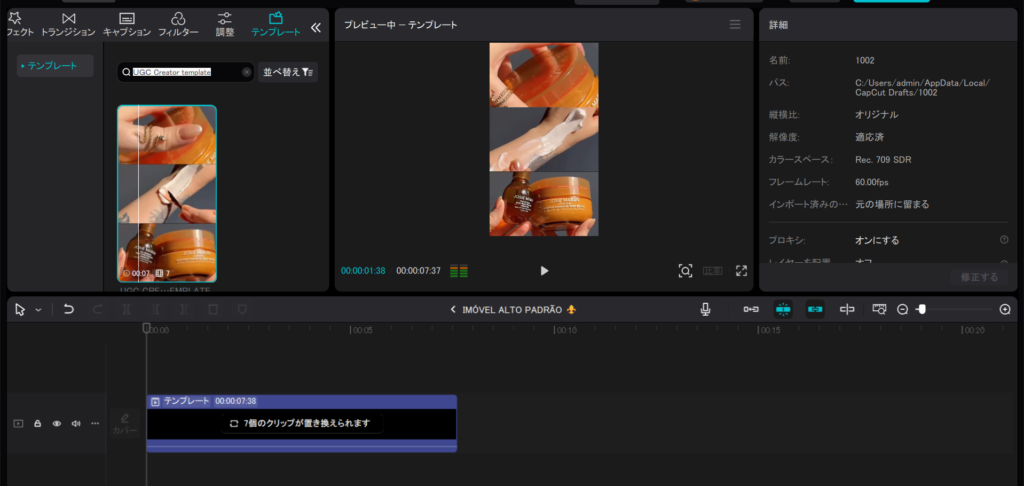
Task: Lock the main track
Action: 38,423
